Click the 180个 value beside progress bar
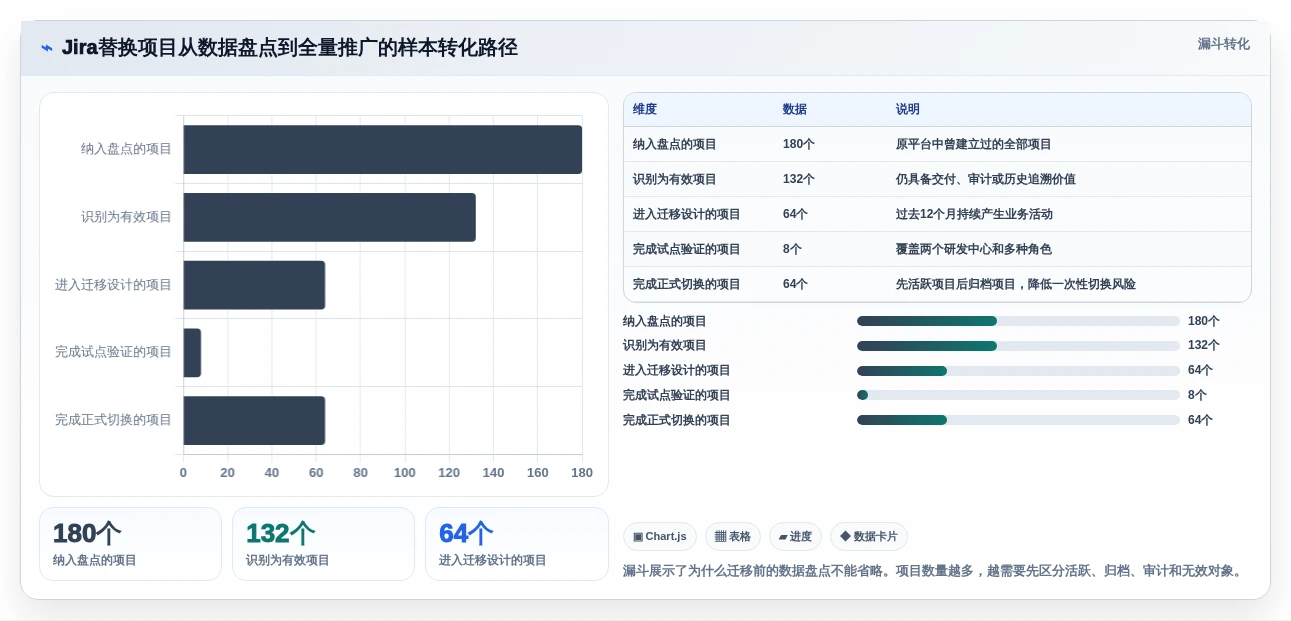The height and width of the screenshot is (621, 1291). (1204, 321)
